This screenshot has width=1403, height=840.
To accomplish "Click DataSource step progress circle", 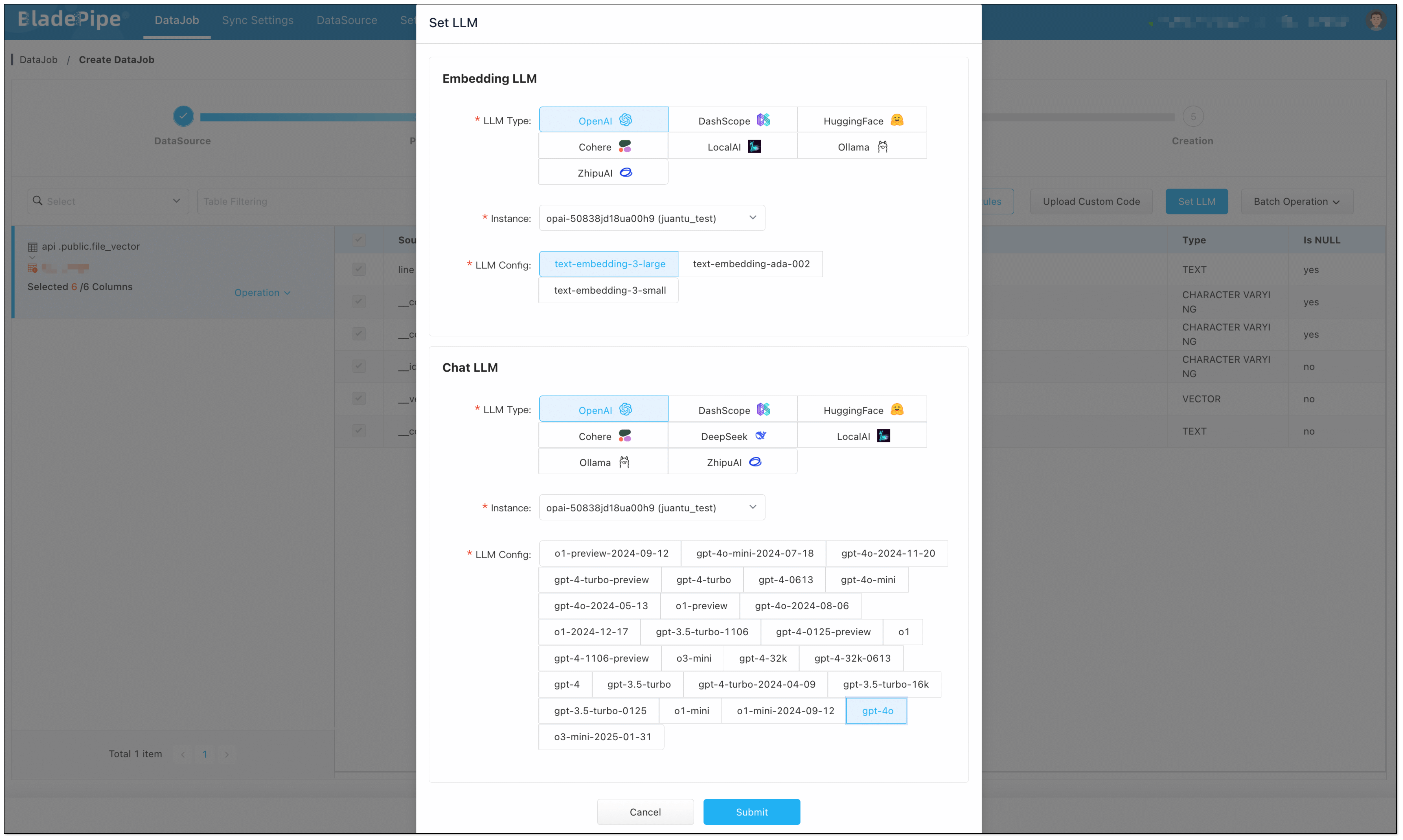I will (x=183, y=116).
